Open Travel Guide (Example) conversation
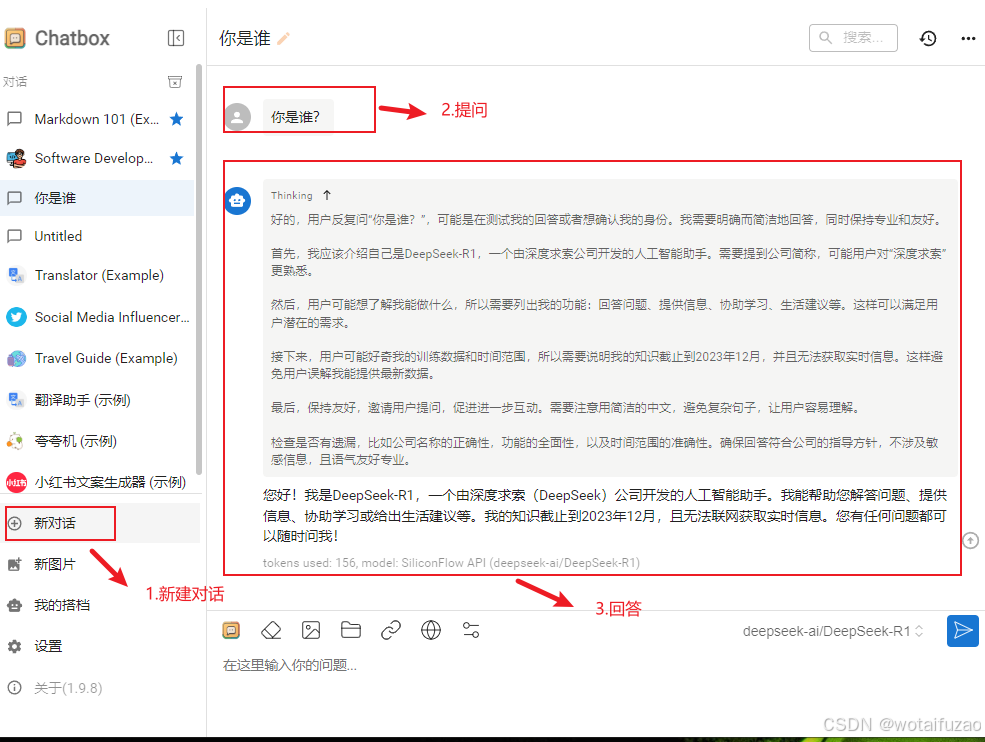 (97, 358)
